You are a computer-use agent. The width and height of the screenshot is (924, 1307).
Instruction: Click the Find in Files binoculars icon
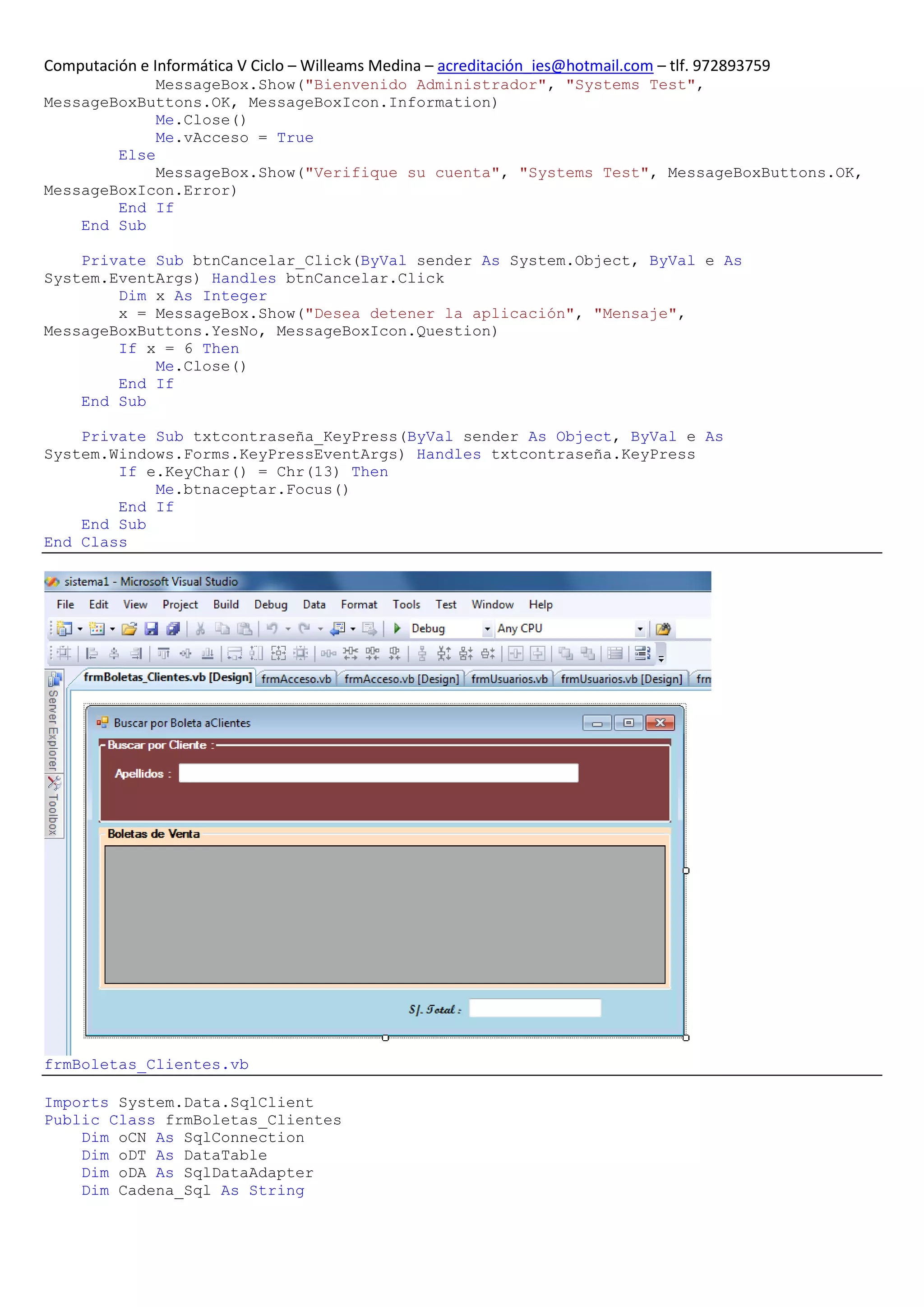coord(663,629)
